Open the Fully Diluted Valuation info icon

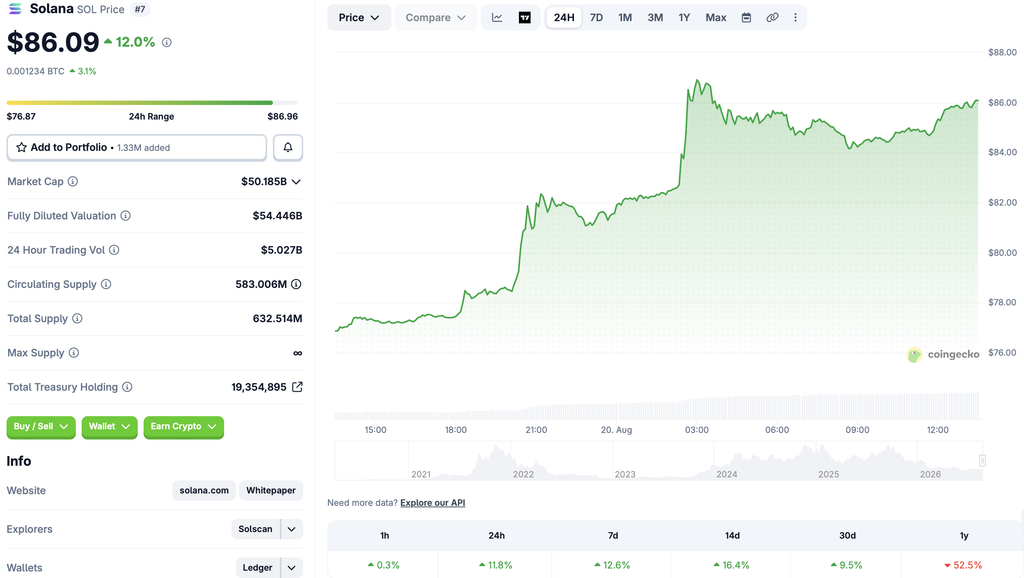tap(125, 216)
